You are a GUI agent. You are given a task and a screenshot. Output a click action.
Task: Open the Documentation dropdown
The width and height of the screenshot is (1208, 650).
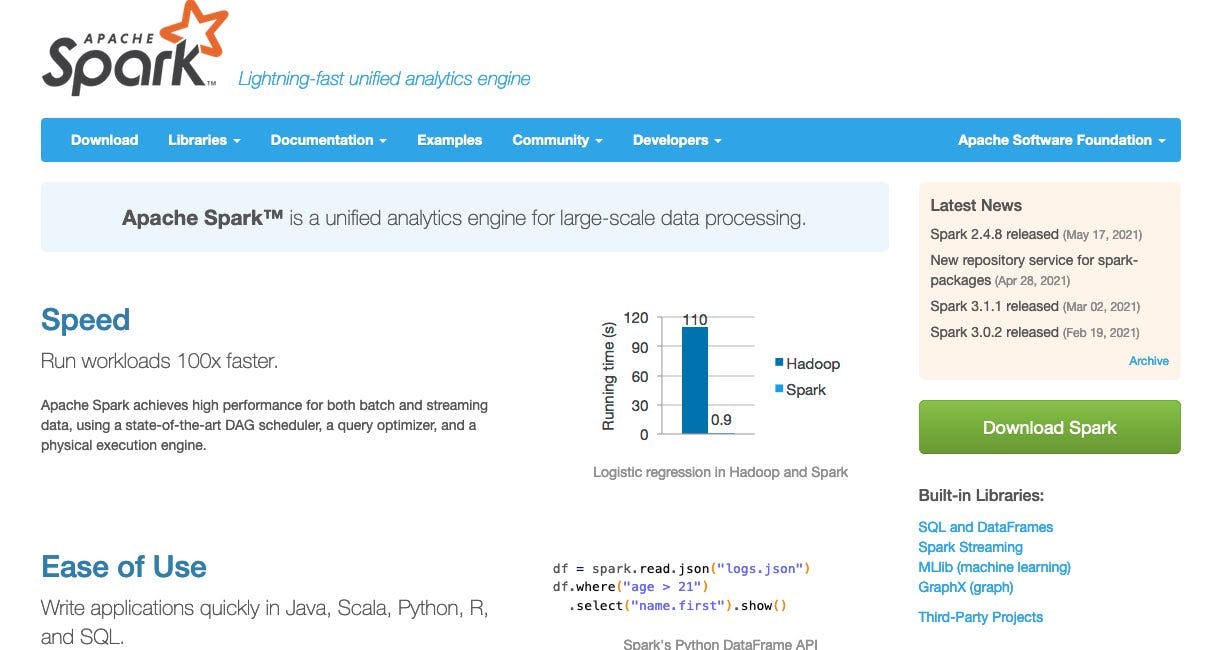(322, 140)
